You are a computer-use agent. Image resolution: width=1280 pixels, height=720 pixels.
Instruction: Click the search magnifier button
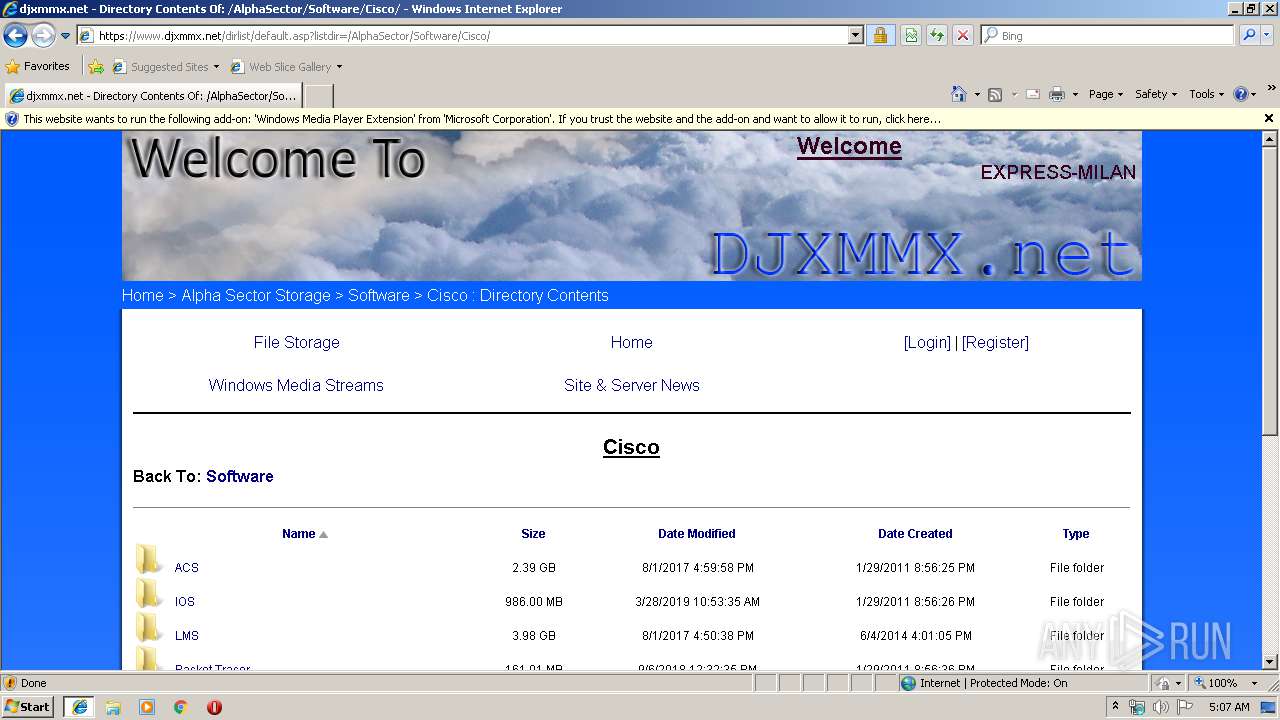(x=1248, y=35)
